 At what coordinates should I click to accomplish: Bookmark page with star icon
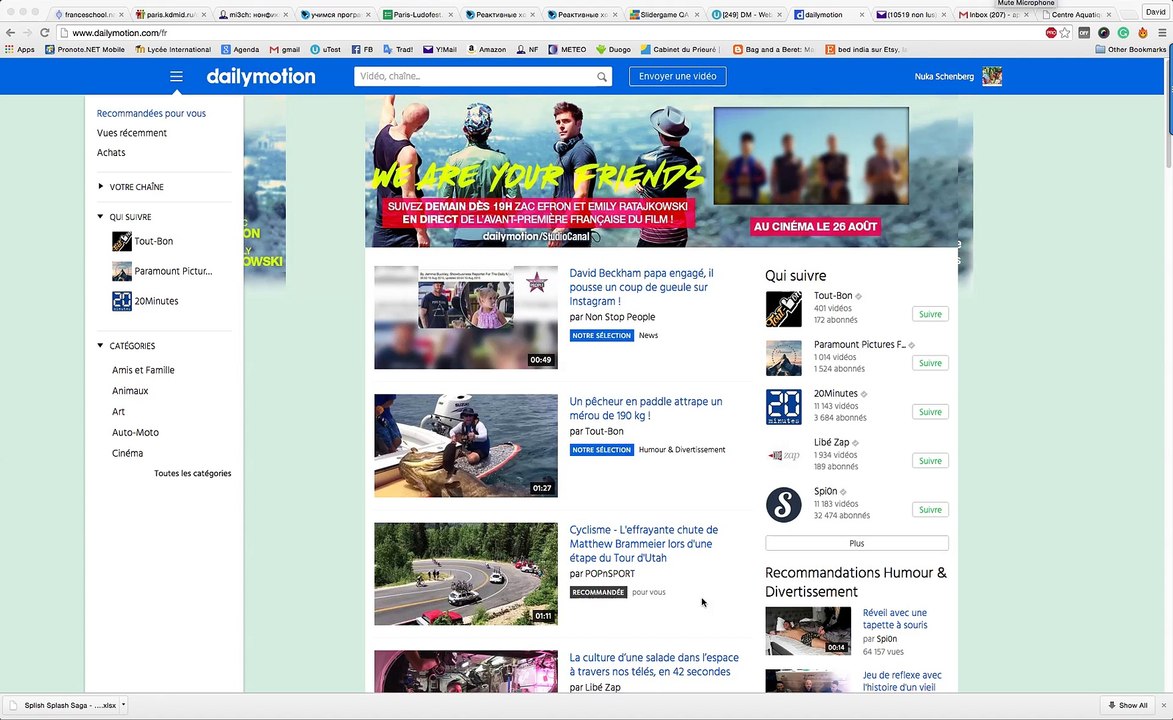pyautogui.click(x=1065, y=33)
